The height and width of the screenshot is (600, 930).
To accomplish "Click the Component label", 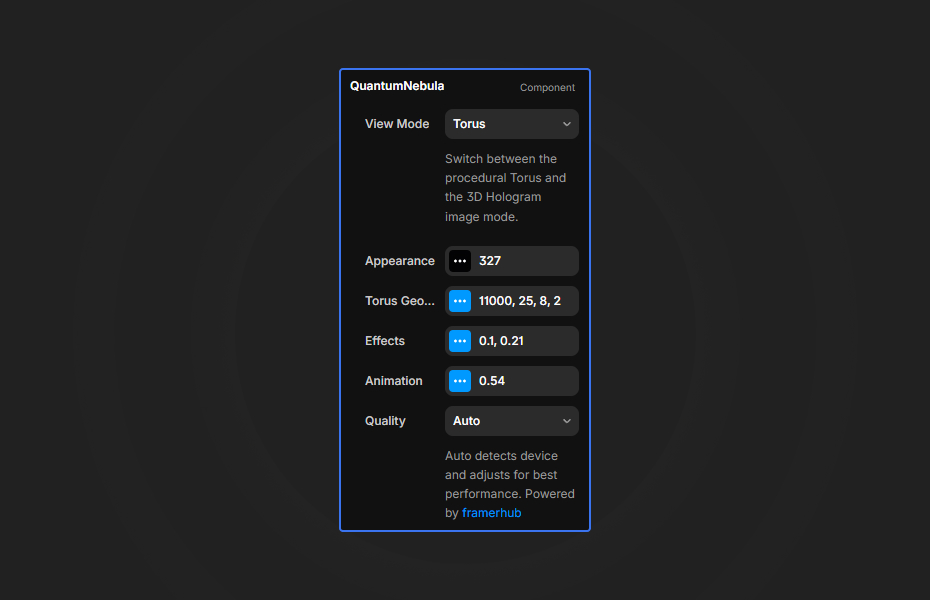I will tap(547, 87).
